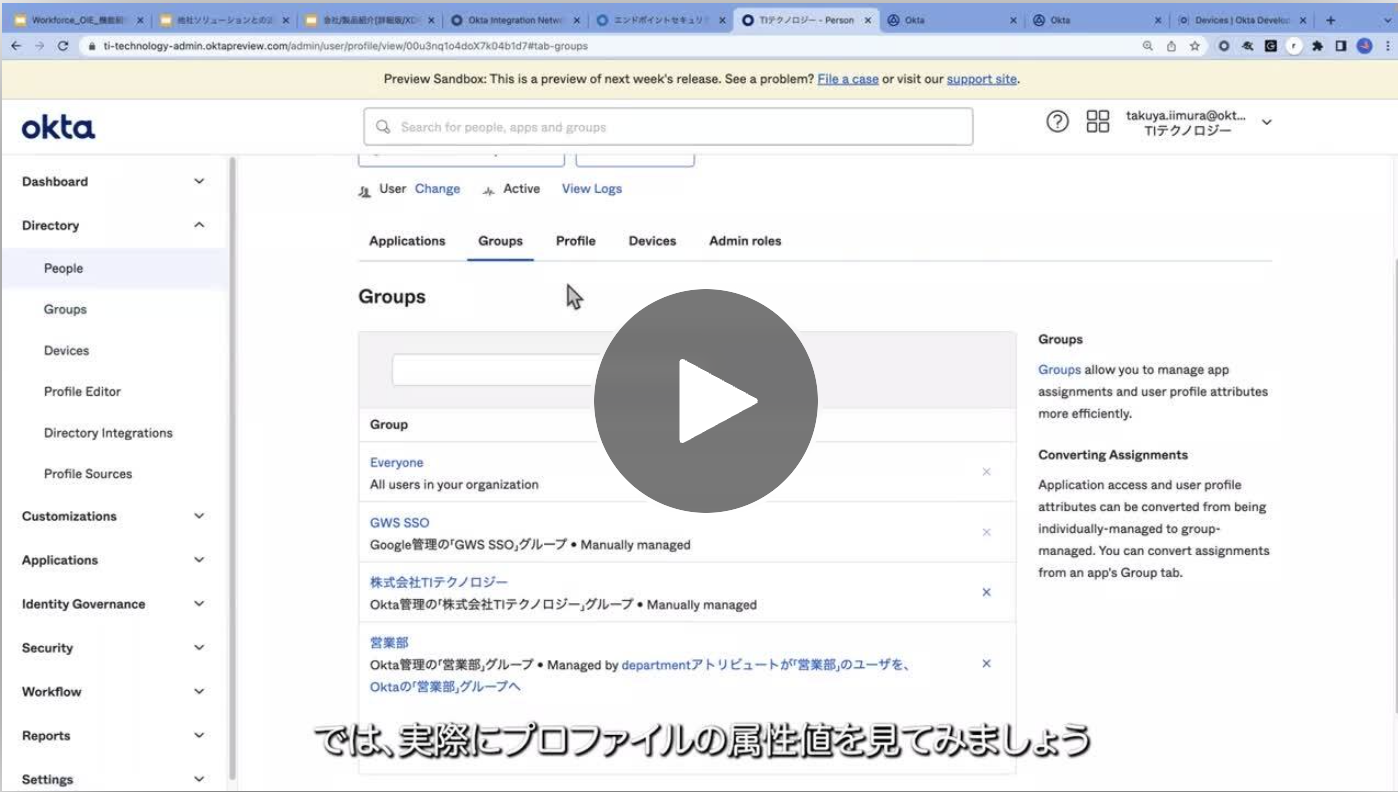Open the Admin roles tab
This screenshot has height=792, width=1398.
point(745,241)
